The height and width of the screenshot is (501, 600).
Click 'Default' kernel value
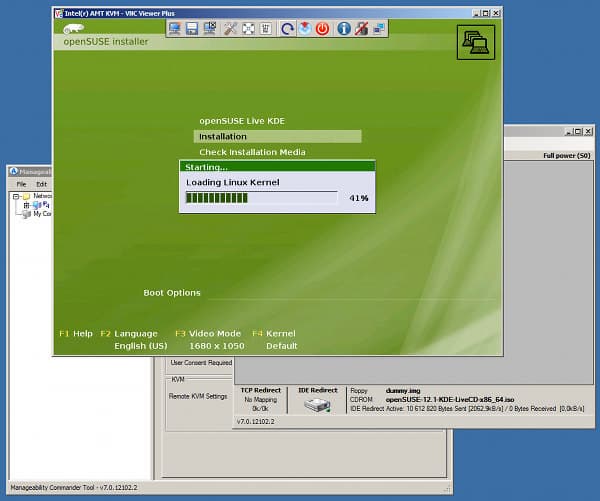click(x=282, y=346)
